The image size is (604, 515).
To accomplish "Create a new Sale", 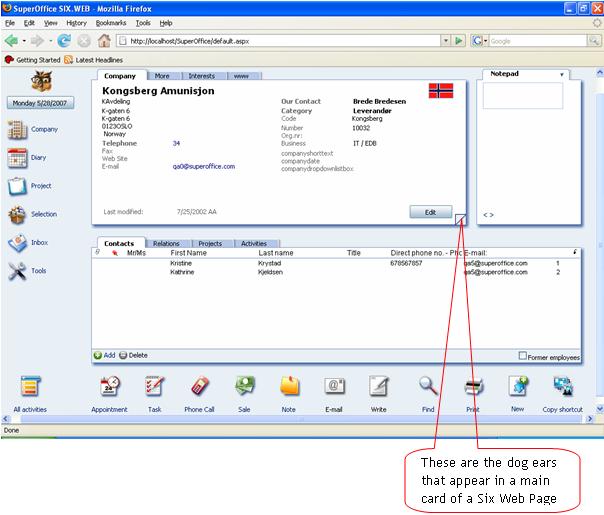I will [245, 386].
